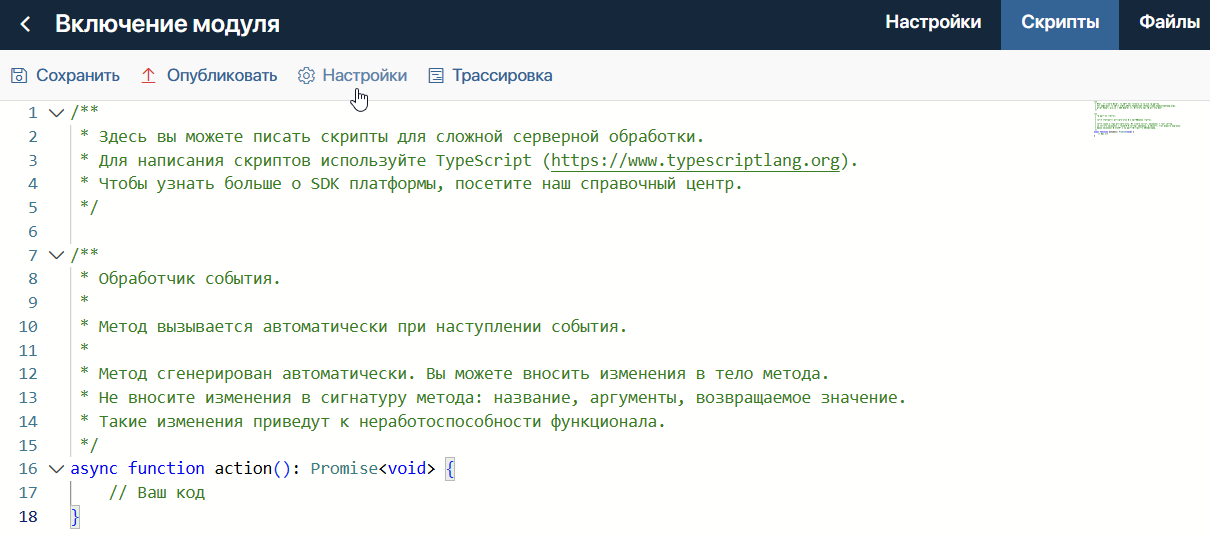The height and width of the screenshot is (538, 1210).
Task: Click the Tracing list icon
Action: pyautogui.click(x=436, y=76)
